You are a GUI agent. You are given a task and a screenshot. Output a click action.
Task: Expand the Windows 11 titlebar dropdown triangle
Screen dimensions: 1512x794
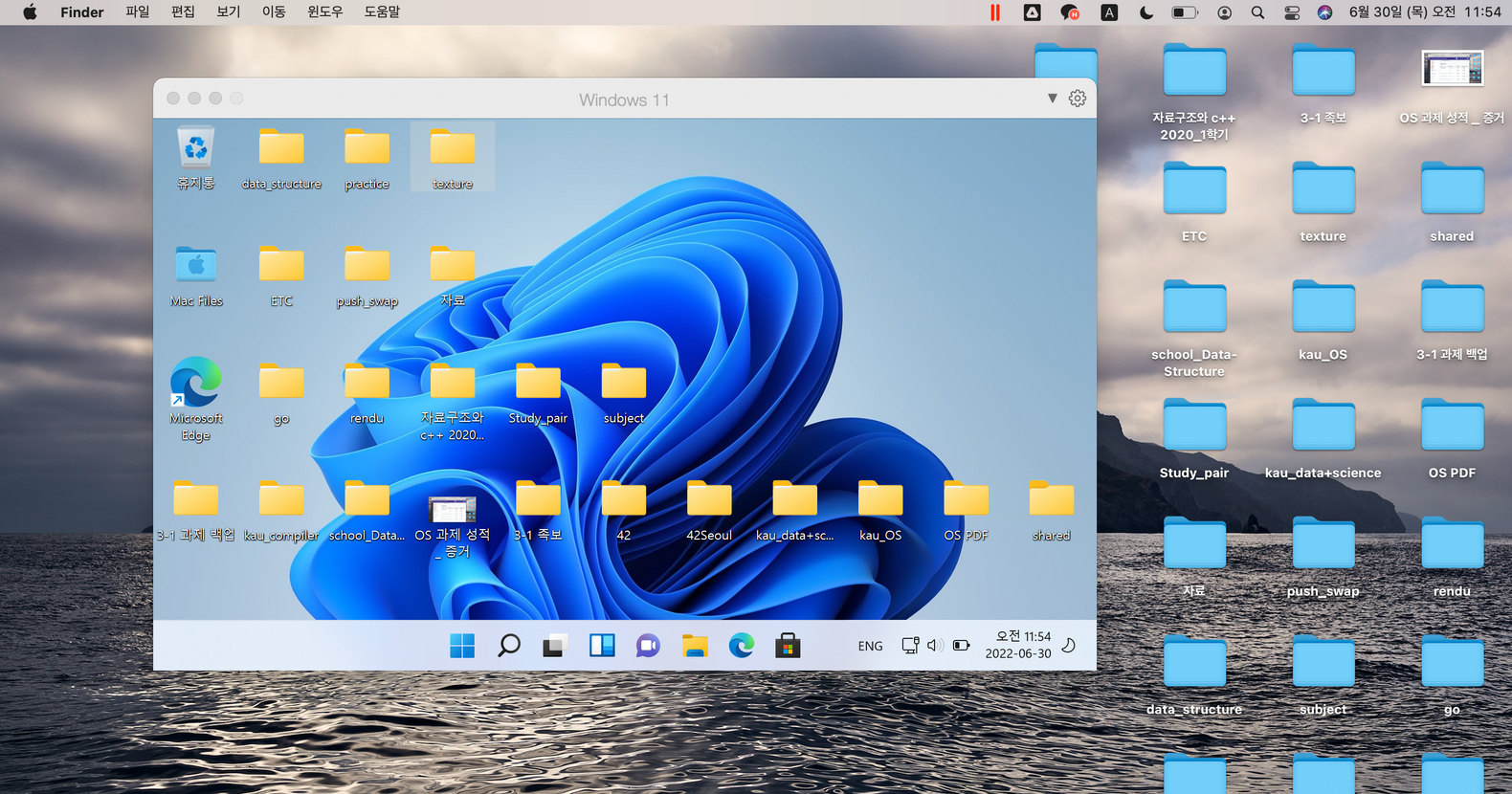[1053, 99]
